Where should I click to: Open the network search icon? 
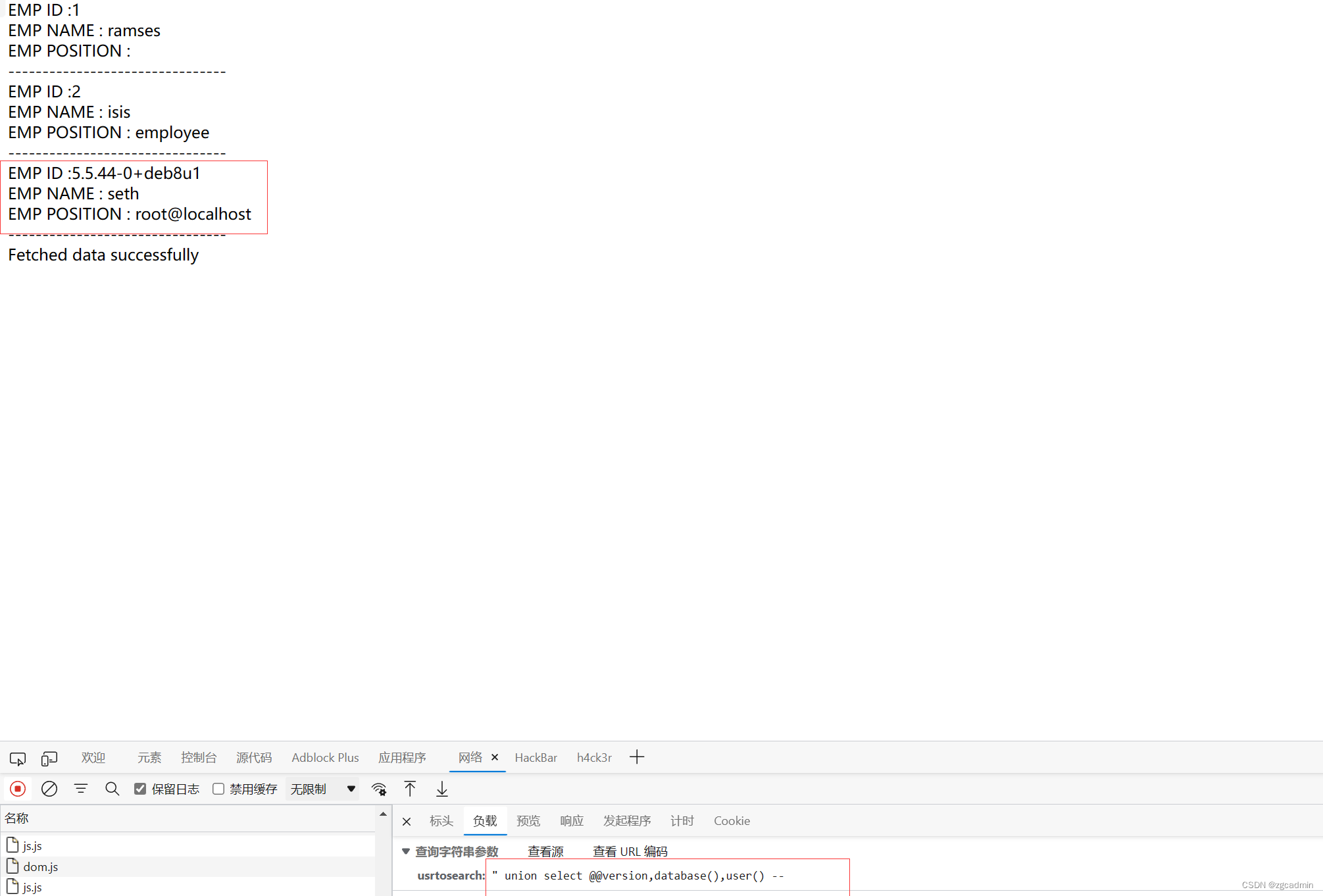click(x=112, y=789)
